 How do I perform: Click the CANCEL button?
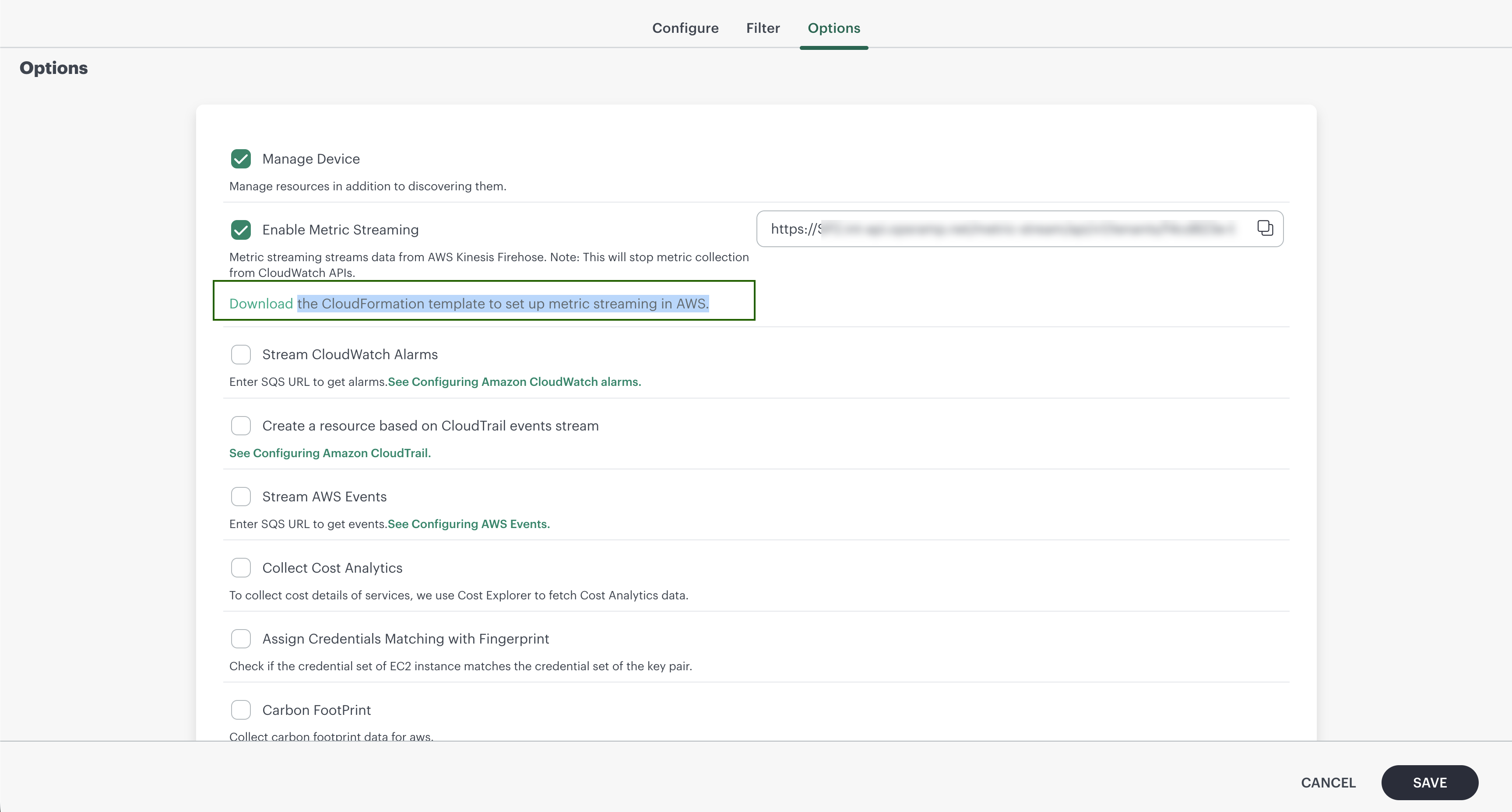pyautogui.click(x=1328, y=783)
